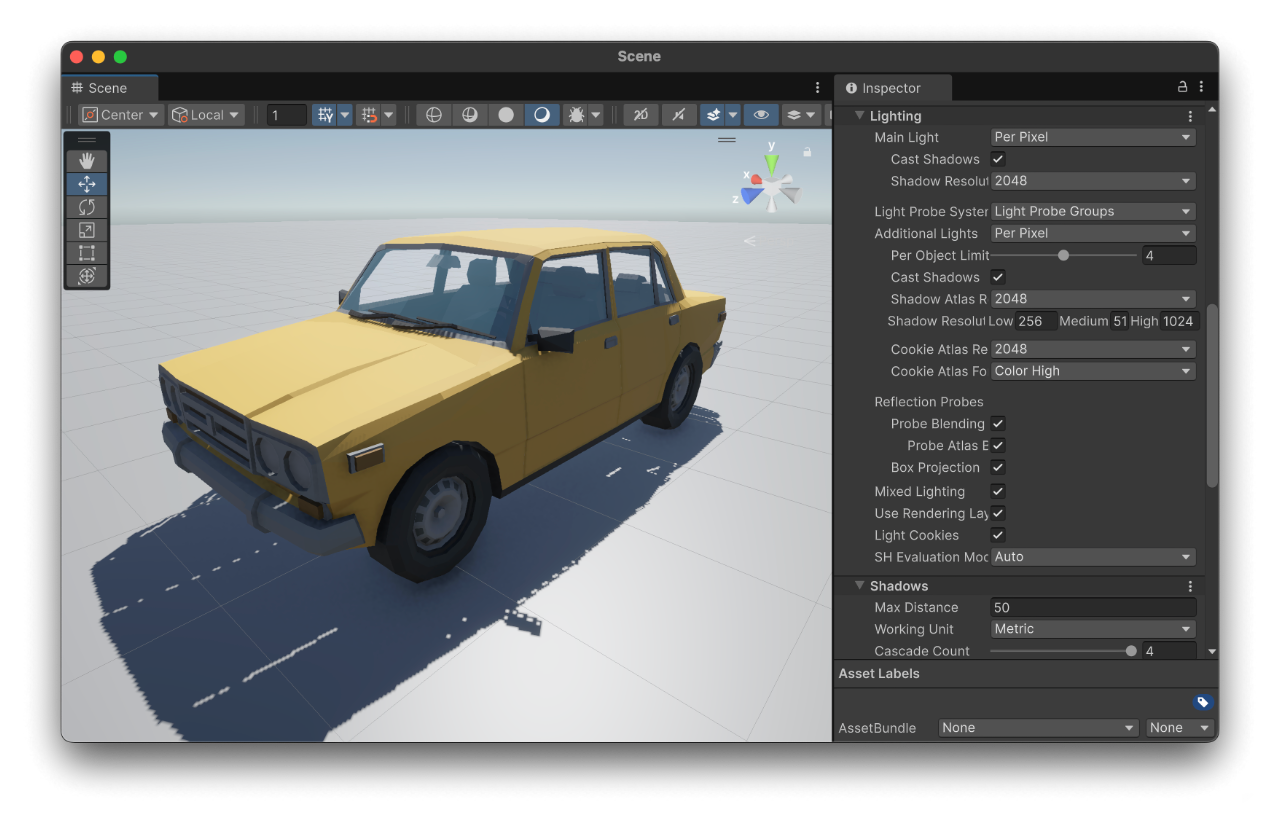Collapse the tools overlay via its handle
1280x823 pixels.
point(87,140)
